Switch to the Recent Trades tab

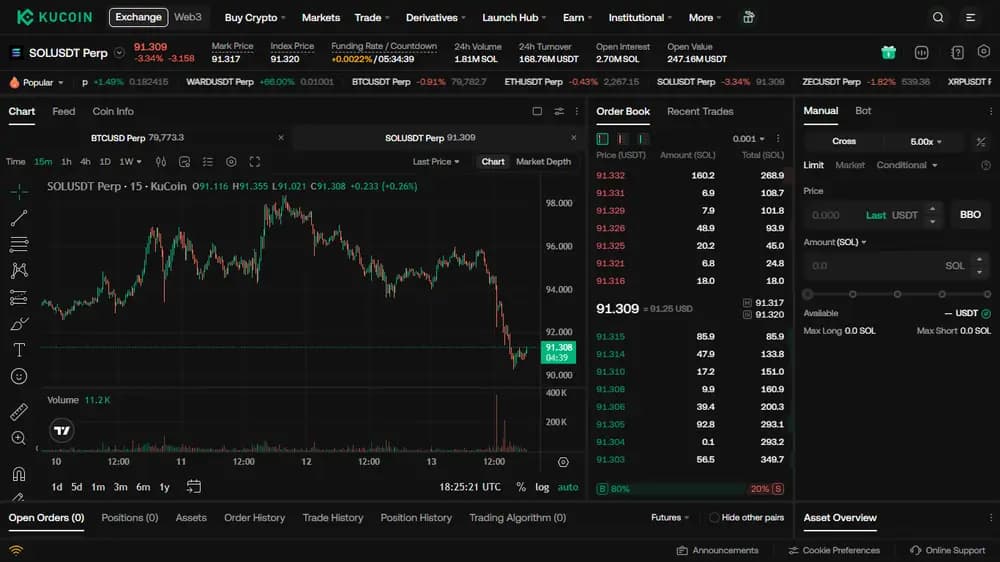700,112
